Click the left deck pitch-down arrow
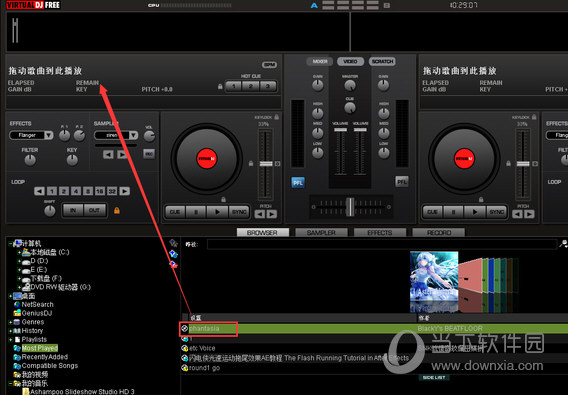The image size is (568, 395). tap(260, 214)
